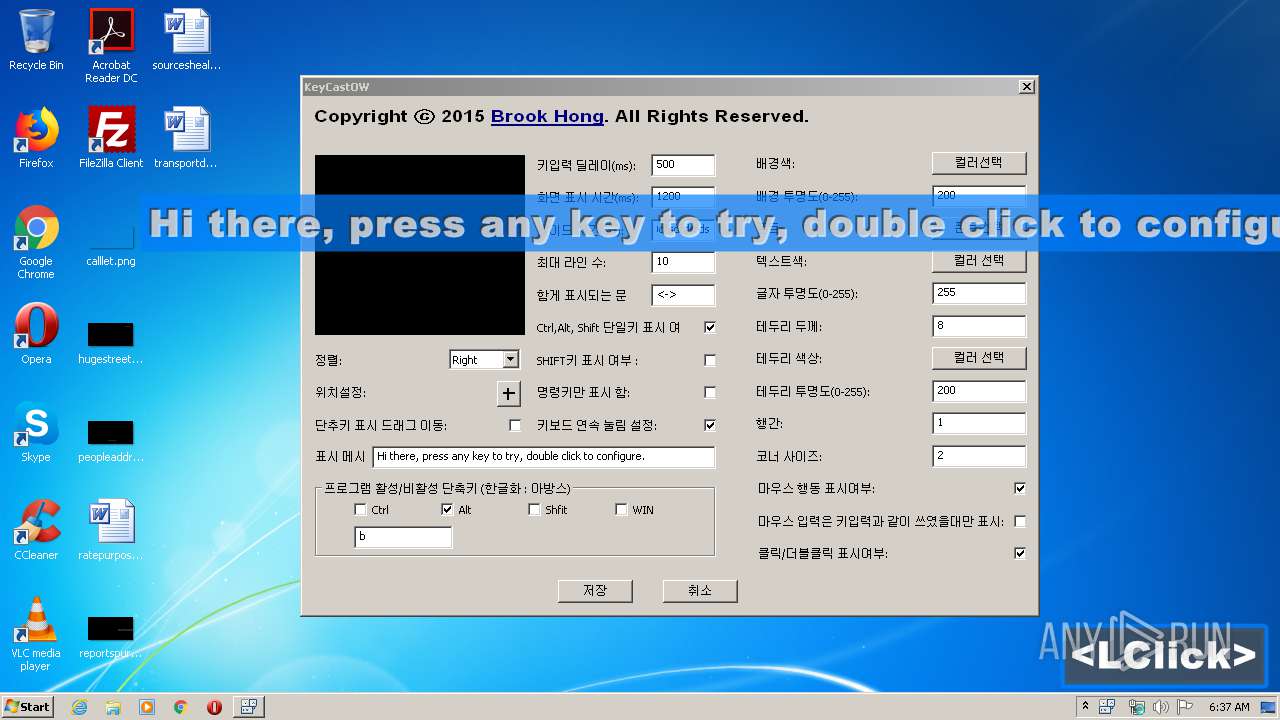The image size is (1280, 720).
Task: Enable the WIN hotkey modifier checkbox
Action: (x=622, y=509)
